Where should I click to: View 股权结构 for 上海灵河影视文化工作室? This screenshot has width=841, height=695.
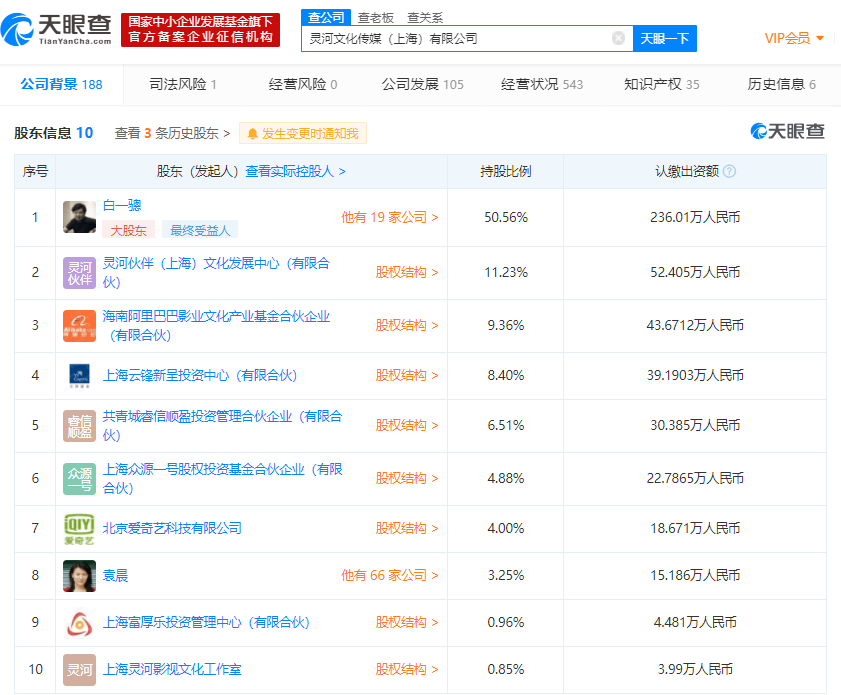pos(407,669)
